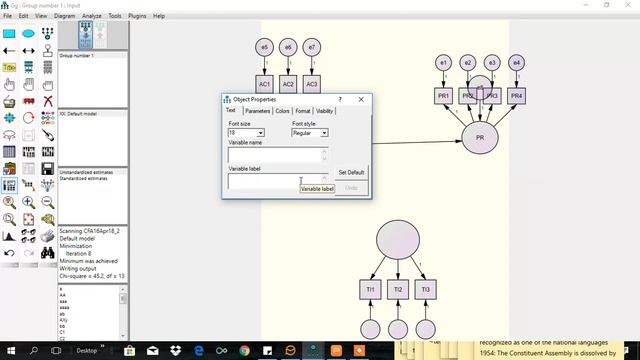Image resolution: width=640 pixels, height=360 pixels.
Task: Switch to the Parameters tab in Object Properties
Action: 258,111
